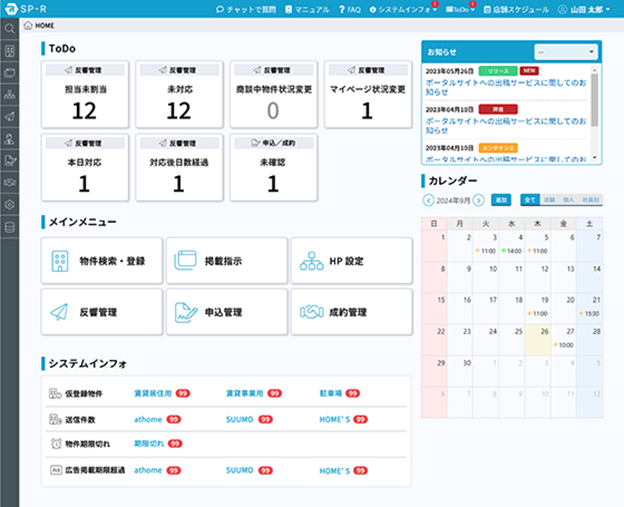Open the settings gear icon in sidebar
This screenshot has height=507, width=624.
9,204
